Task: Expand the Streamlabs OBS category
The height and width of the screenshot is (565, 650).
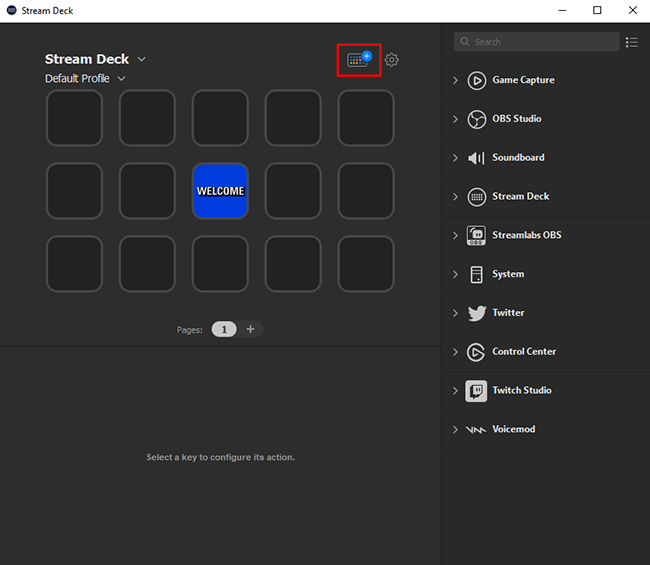Action: click(456, 236)
